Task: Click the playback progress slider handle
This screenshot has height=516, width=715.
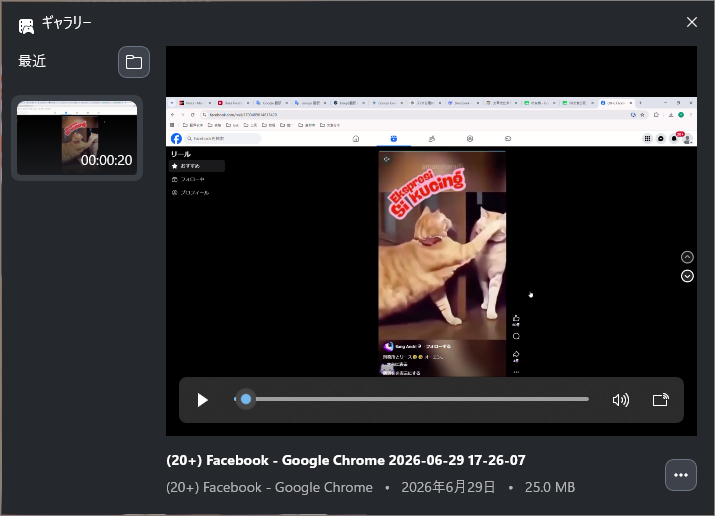Action: [x=246, y=399]
